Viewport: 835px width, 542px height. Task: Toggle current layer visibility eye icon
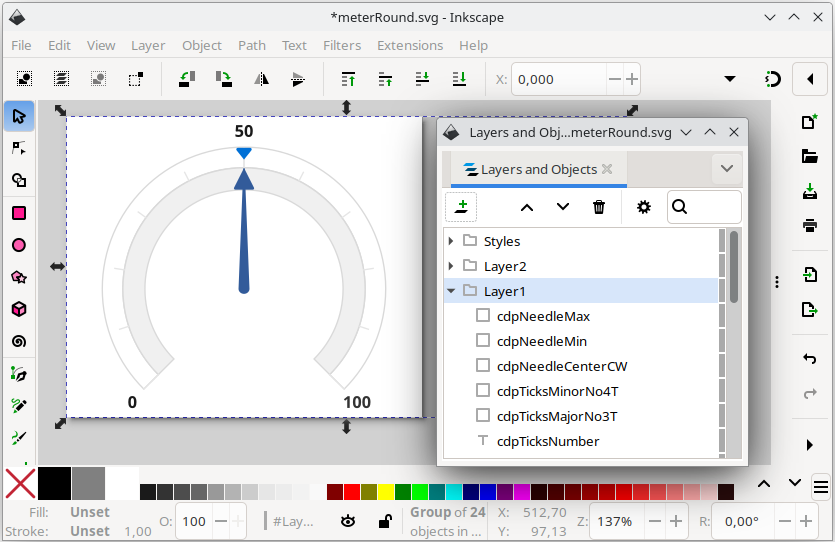348,521
